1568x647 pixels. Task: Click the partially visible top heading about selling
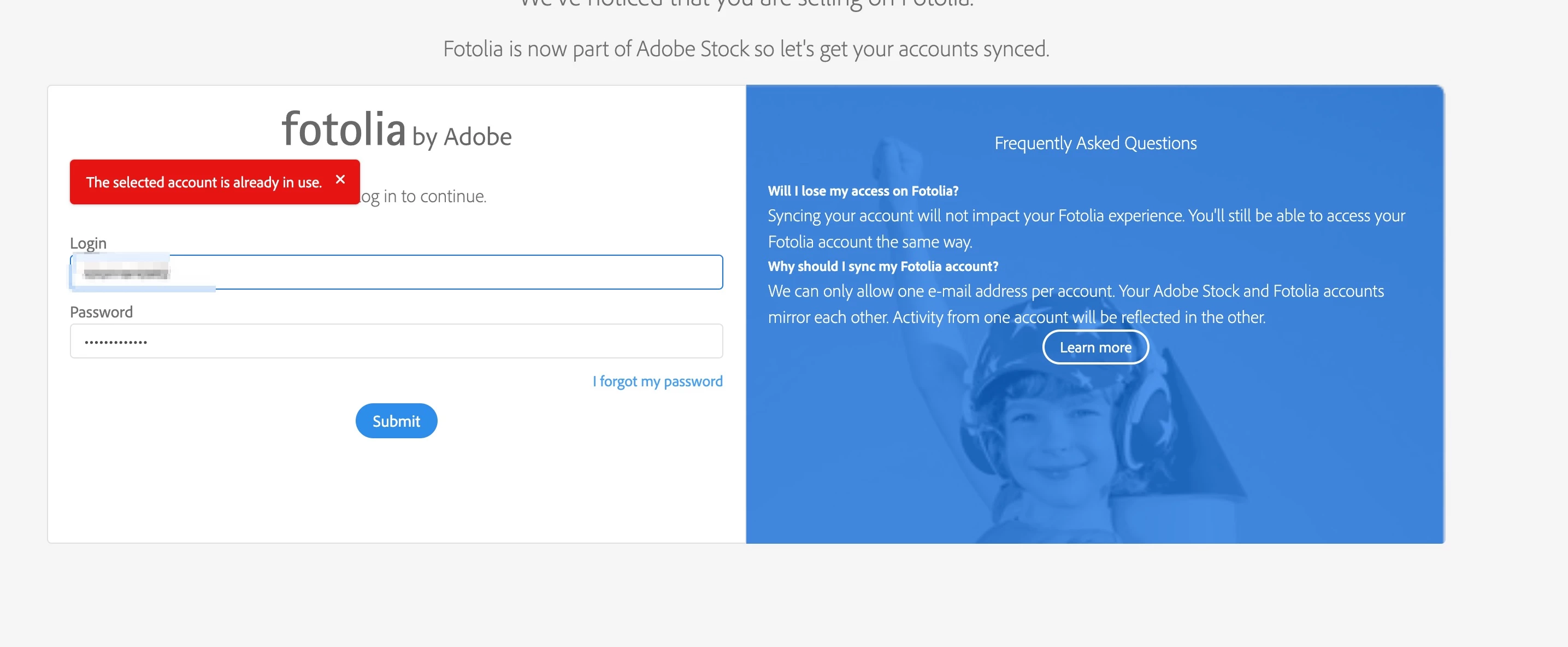[x=746, y=4]
